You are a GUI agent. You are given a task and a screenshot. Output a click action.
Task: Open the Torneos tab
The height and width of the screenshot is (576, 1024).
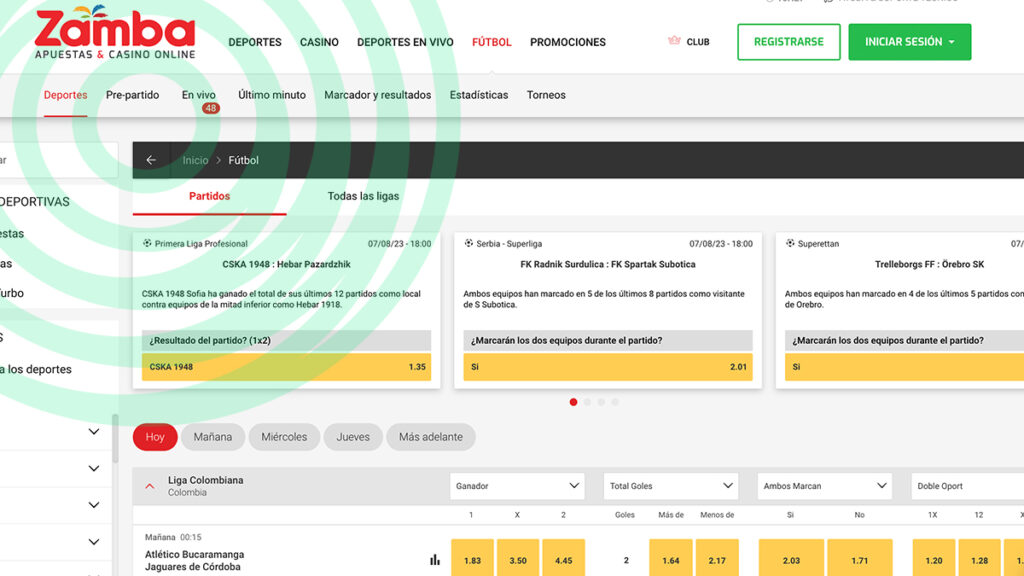click(546, 95)
